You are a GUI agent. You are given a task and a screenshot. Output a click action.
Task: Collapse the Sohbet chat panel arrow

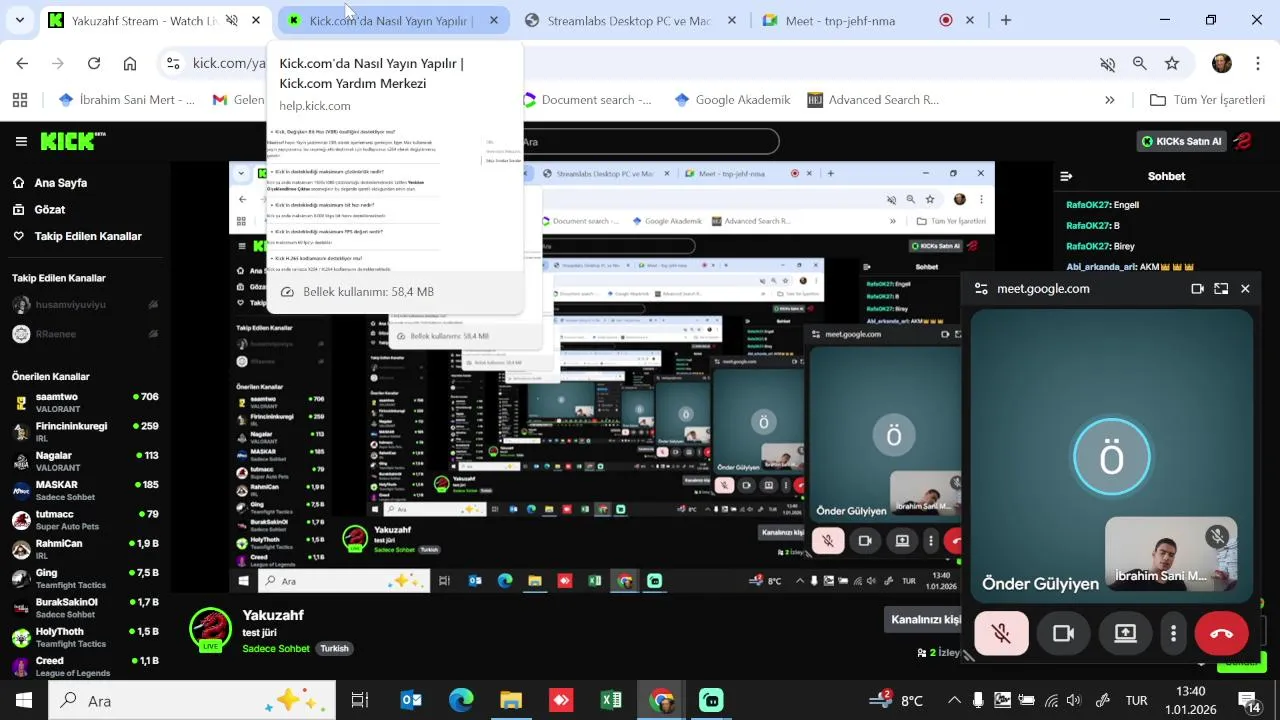click(x=1067, y=176)
